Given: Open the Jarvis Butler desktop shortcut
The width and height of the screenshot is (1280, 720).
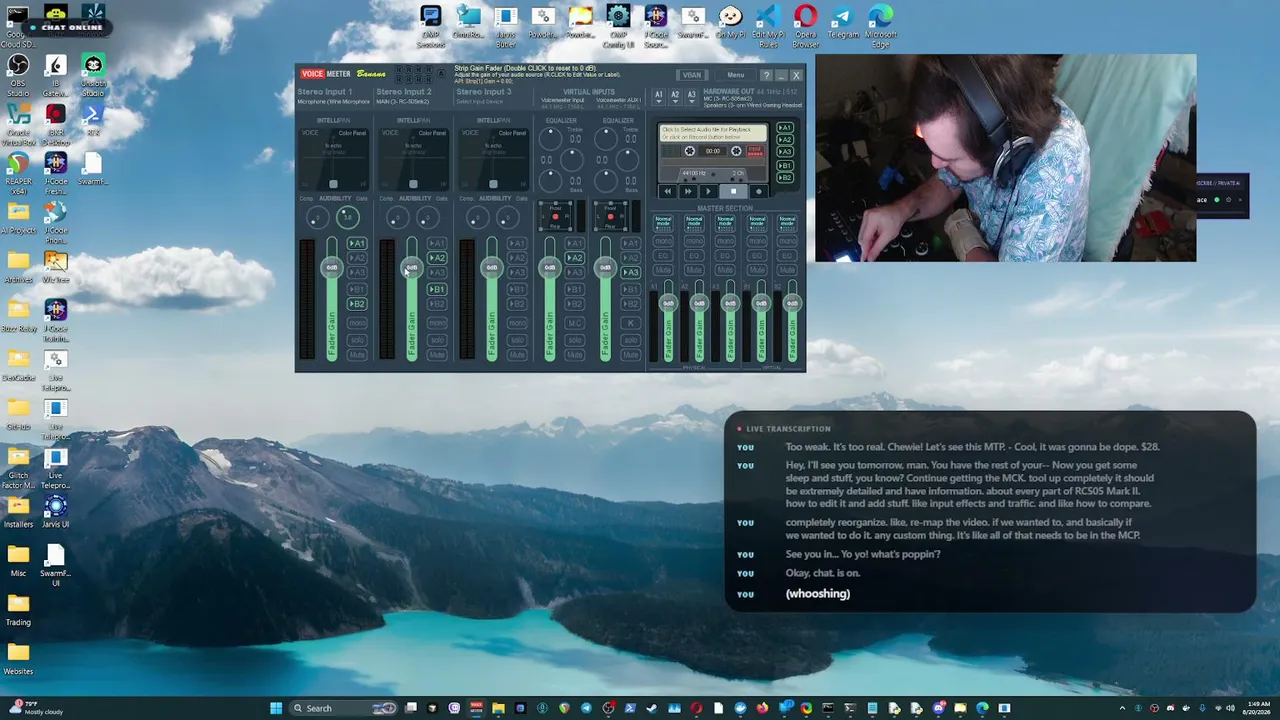Looking at the screenshot, I should point(506,25).
